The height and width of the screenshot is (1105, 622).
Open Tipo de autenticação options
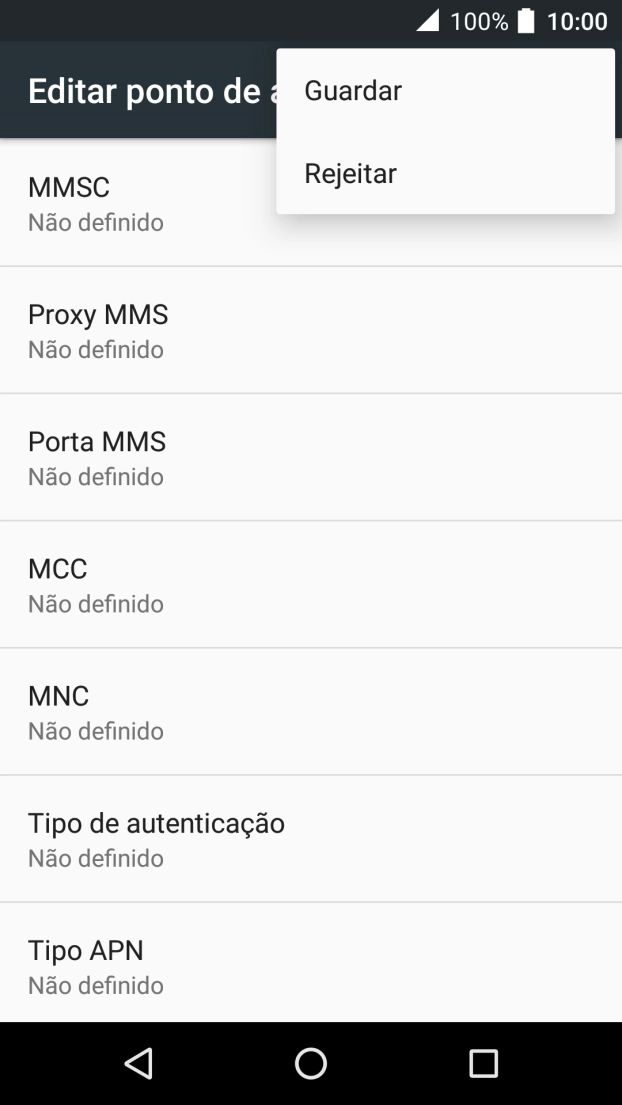(155, 838)
